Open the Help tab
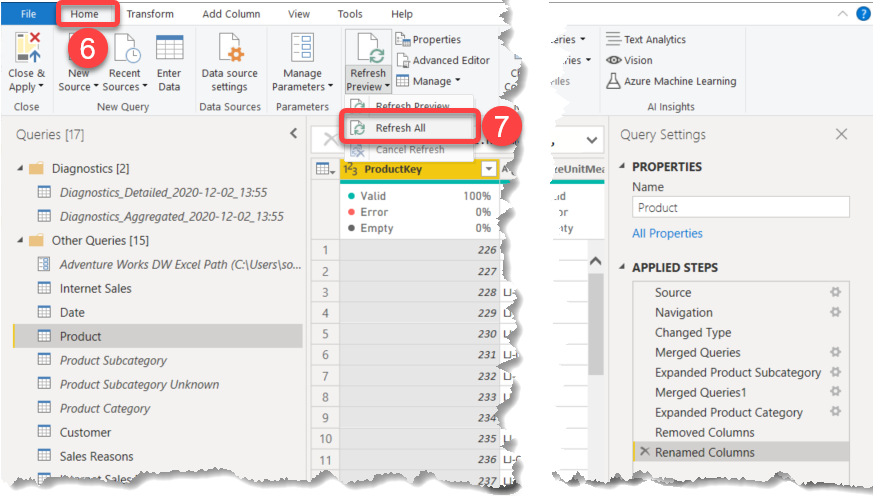This screenshot has height=496, width=873. click(x=401, y=14)
